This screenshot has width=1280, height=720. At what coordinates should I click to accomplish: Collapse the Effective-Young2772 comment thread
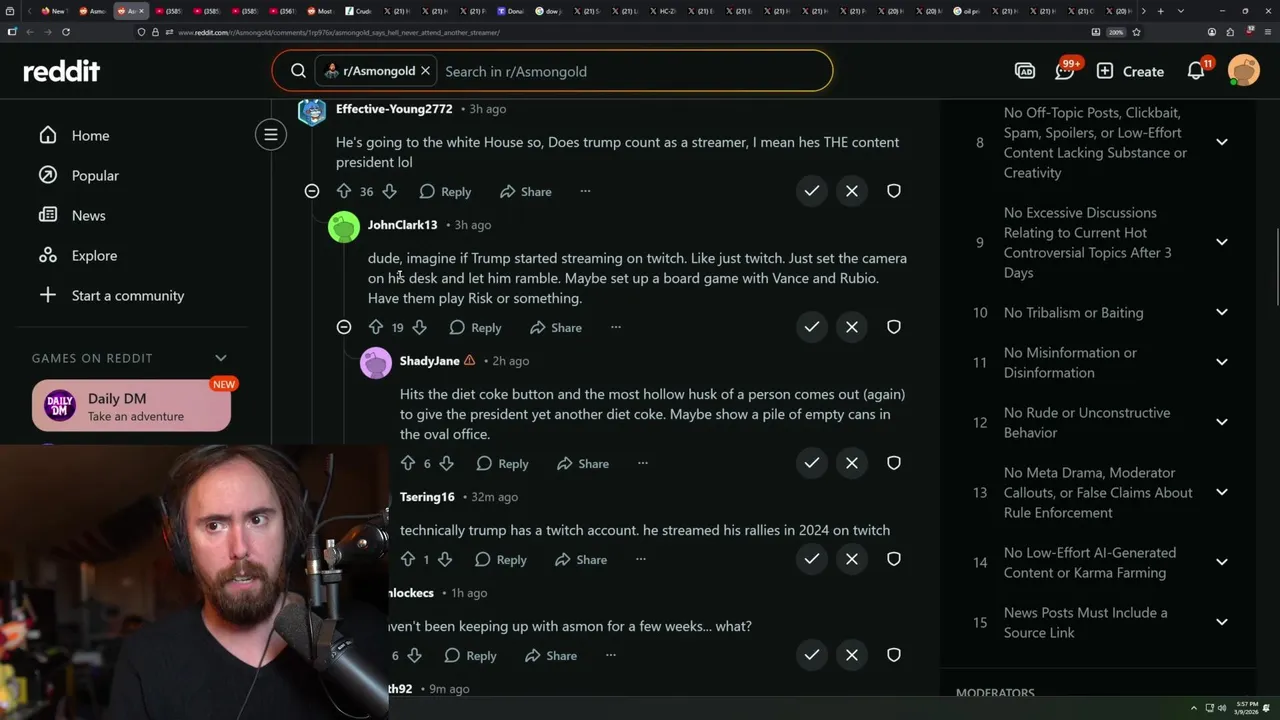[x=312, y=191]
